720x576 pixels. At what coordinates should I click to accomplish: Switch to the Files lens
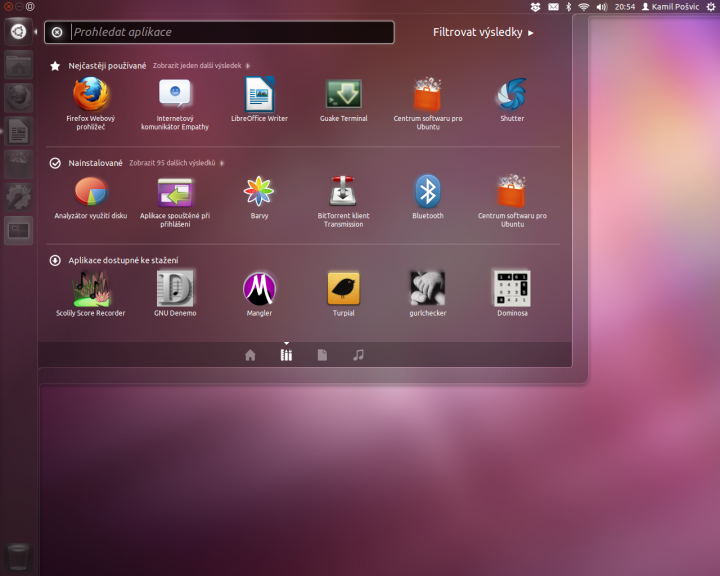point(322,355)
